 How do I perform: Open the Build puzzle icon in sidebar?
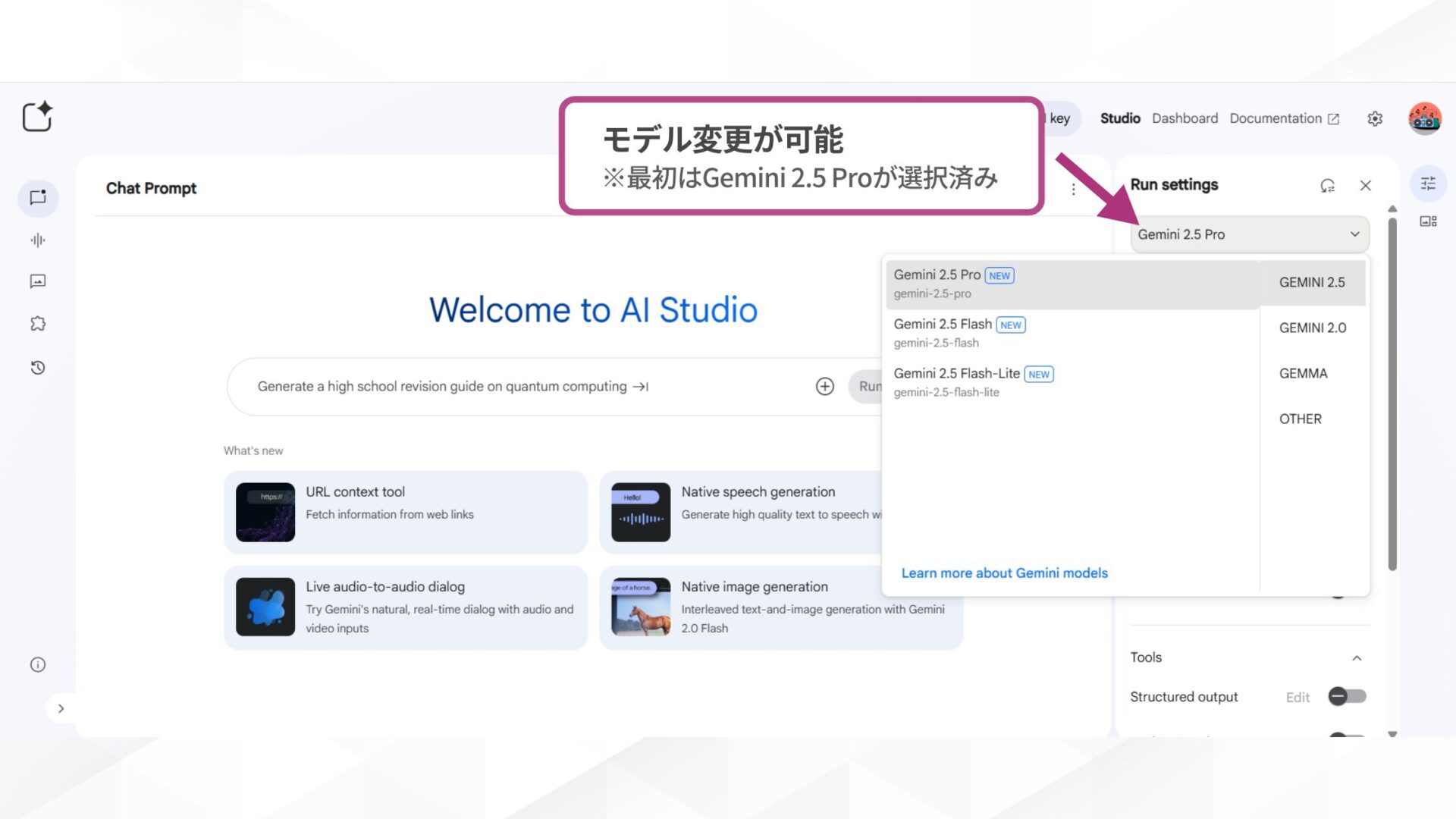(38, 323)
